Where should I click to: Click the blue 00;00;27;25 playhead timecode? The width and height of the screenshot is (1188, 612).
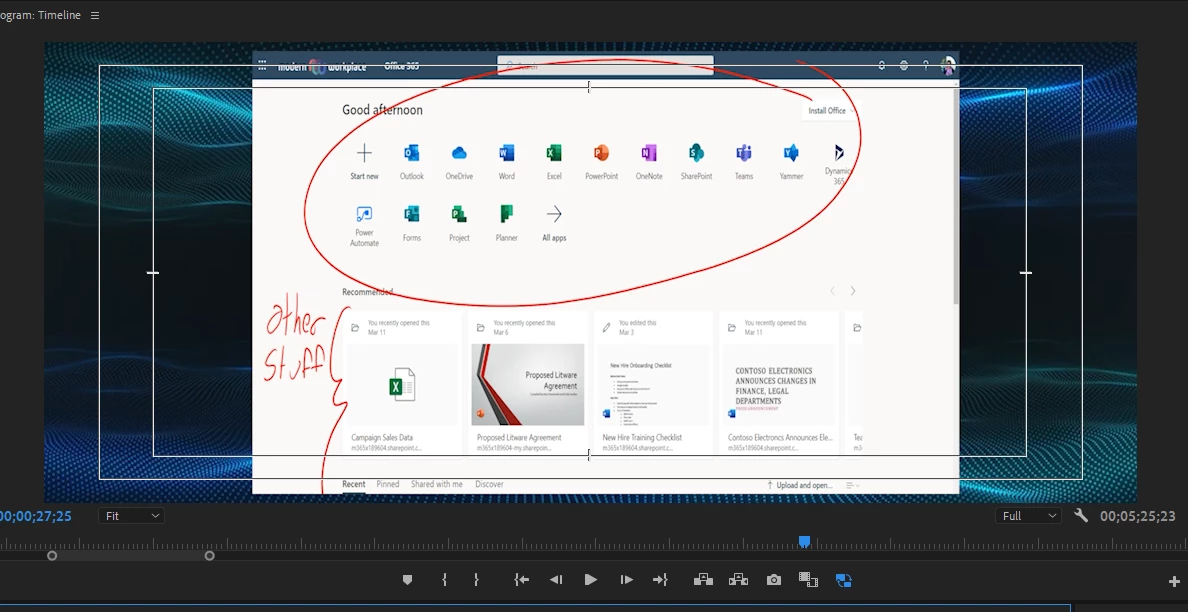36,517
